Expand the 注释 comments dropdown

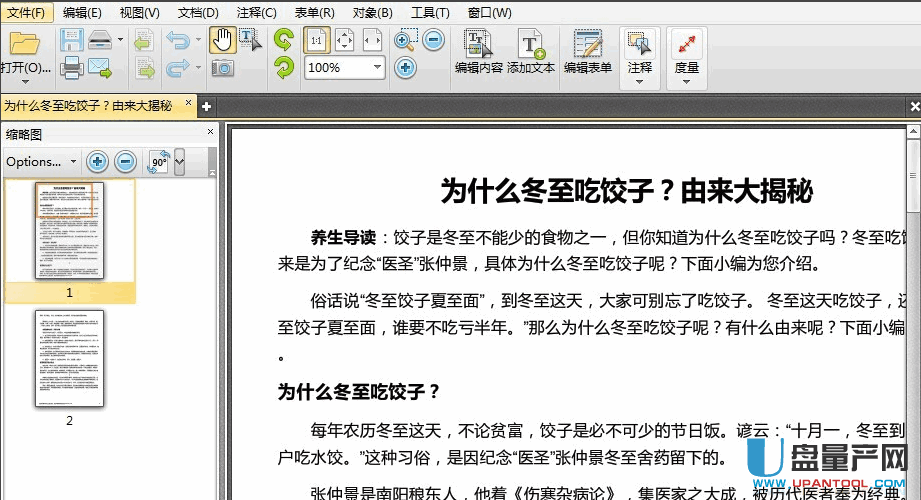[640, 81]
